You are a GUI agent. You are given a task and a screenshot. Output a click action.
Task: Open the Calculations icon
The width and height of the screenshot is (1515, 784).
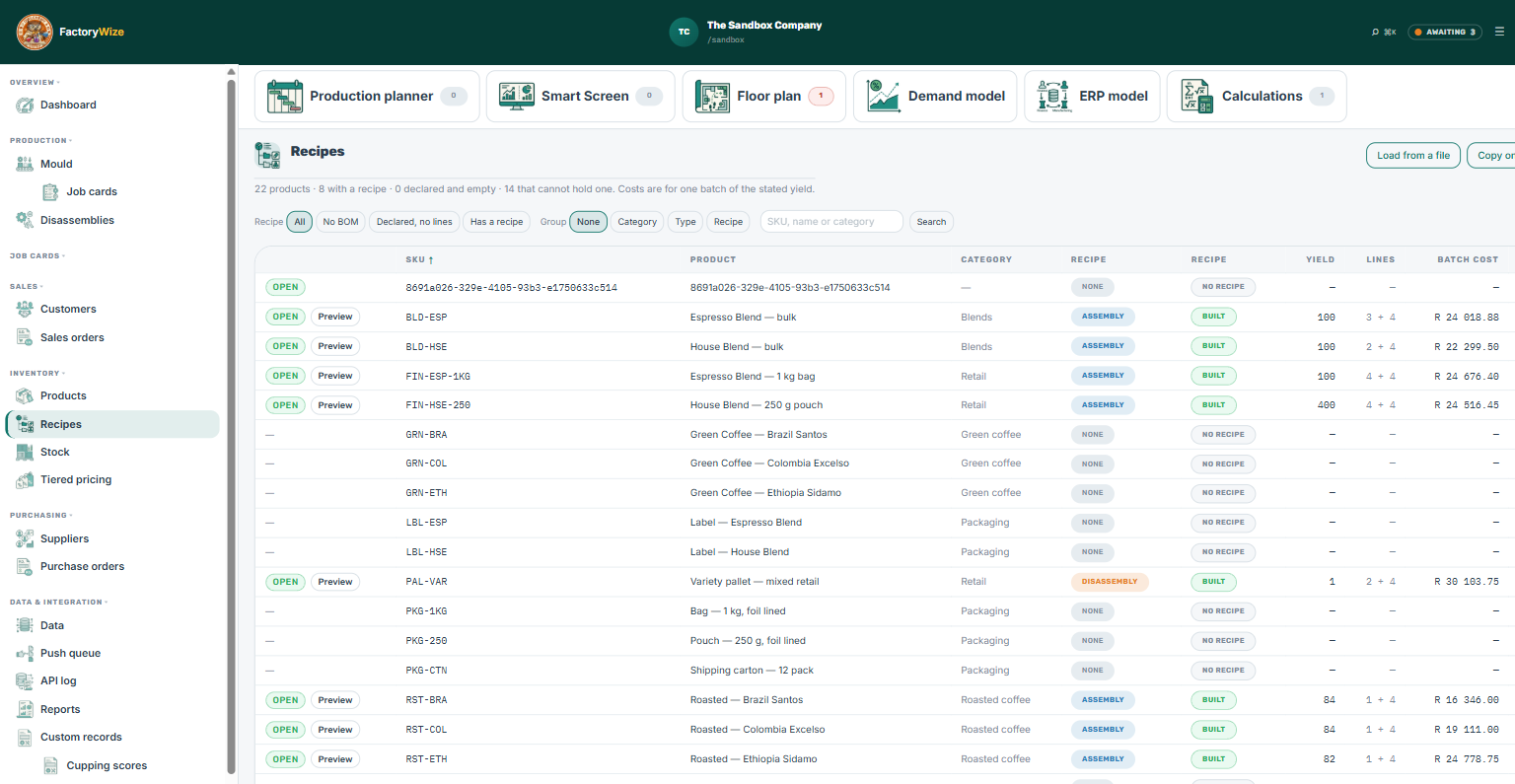(1196, 97)
